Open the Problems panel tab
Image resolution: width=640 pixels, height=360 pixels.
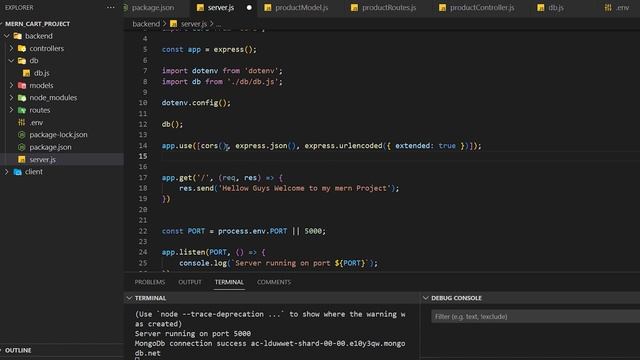pyautogui.click(x=150, y=282)
